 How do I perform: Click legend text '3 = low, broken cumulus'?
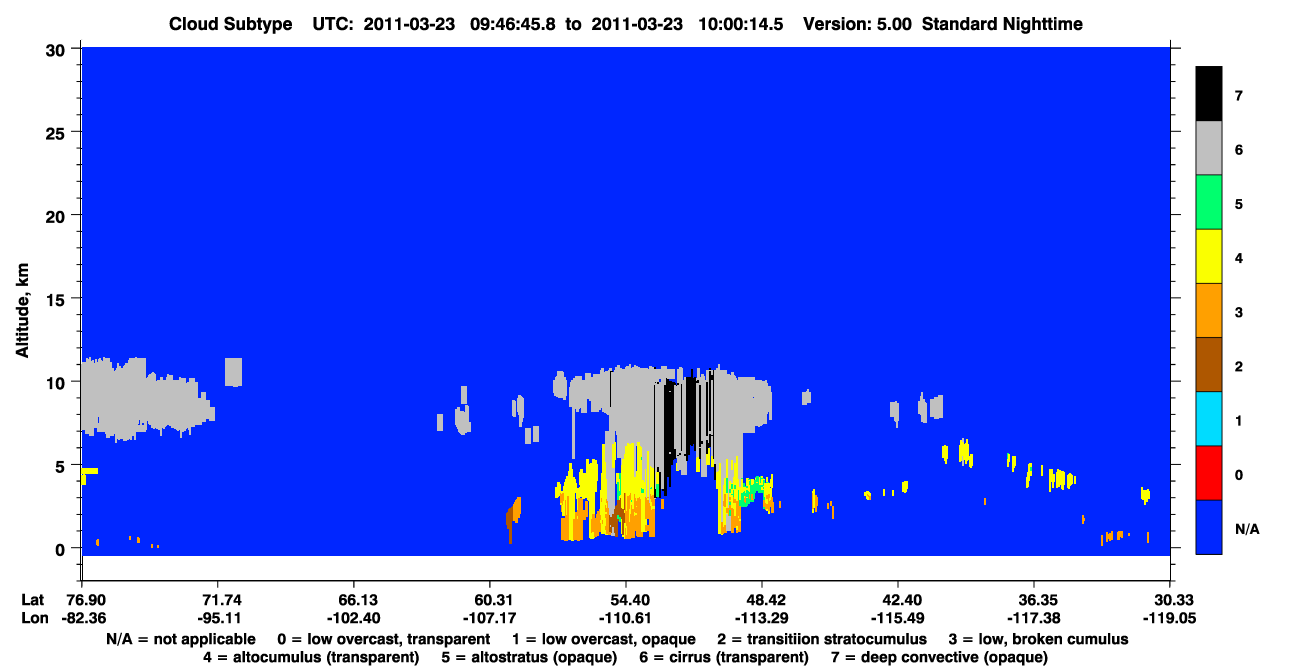tap(1038, 639)
